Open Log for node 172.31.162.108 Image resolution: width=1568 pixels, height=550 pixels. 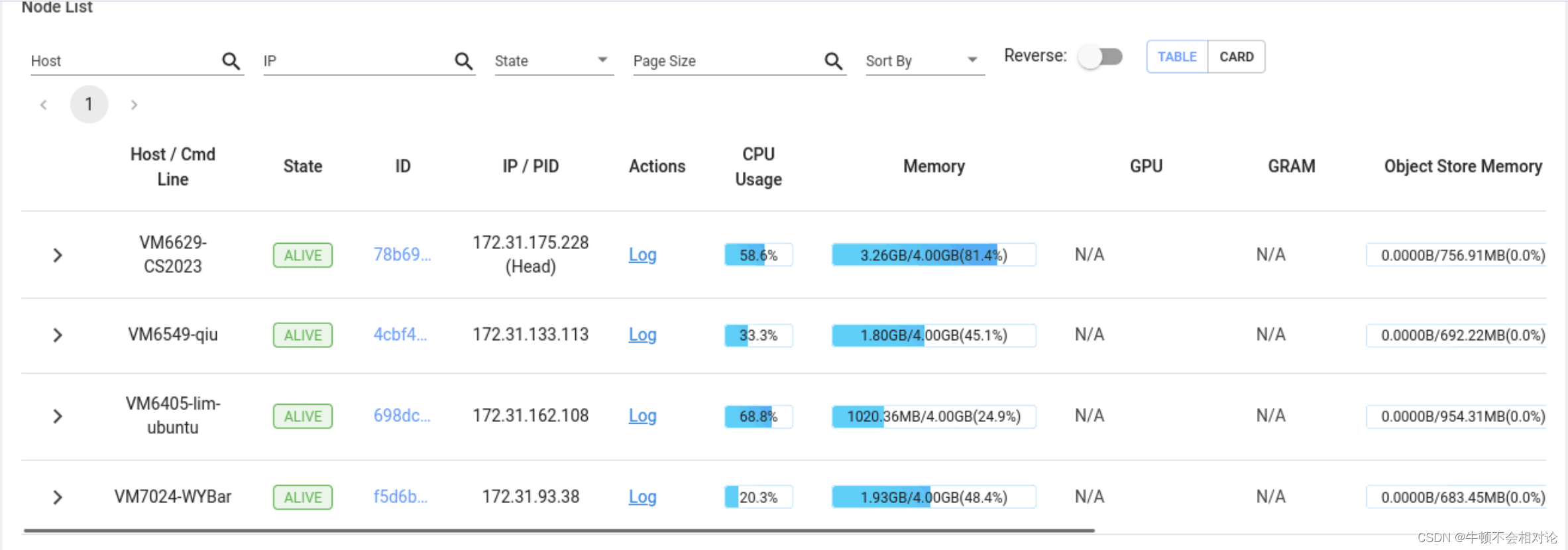(642, 416)
